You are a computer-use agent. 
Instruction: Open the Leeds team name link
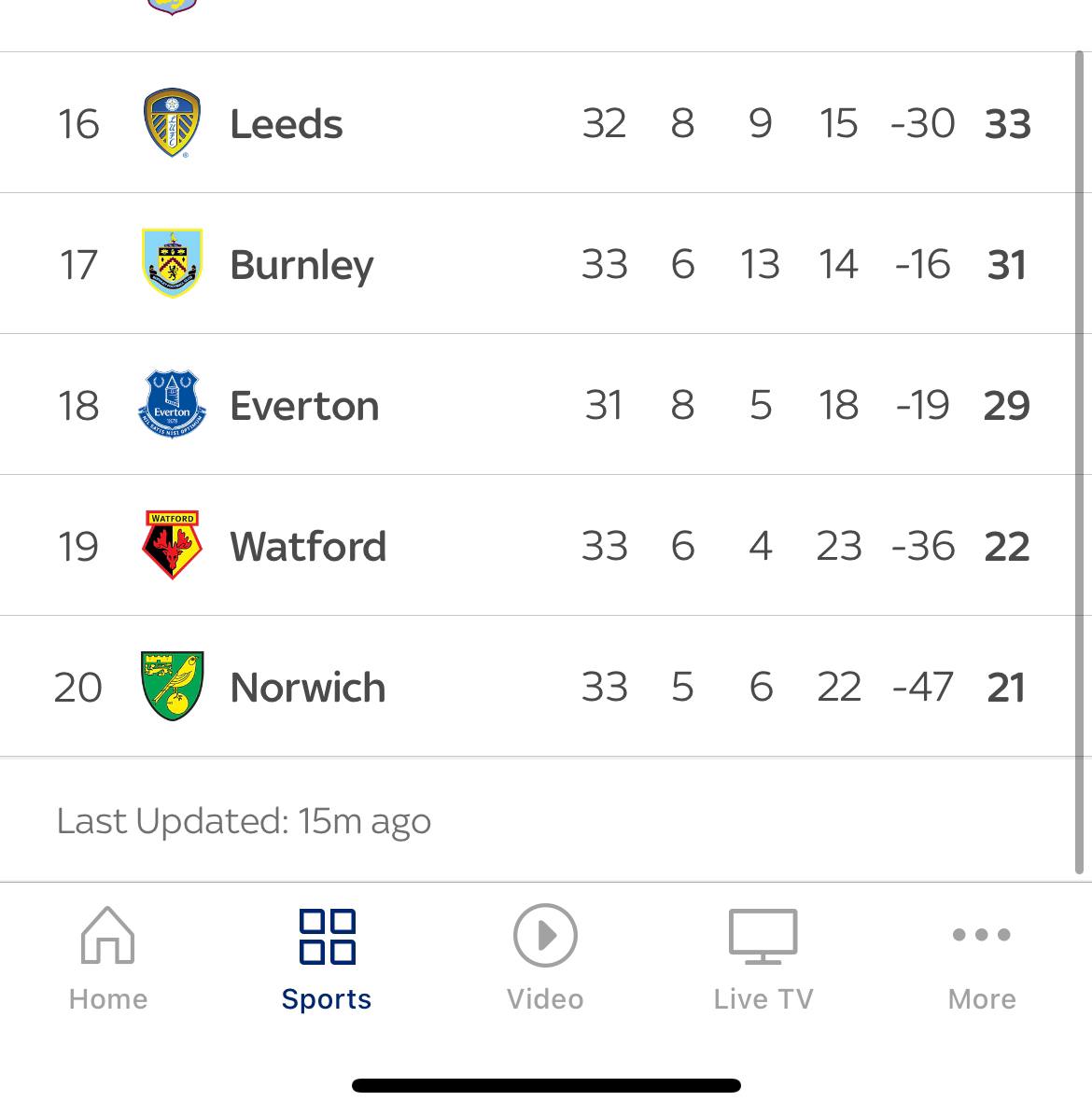pos(287,124)
